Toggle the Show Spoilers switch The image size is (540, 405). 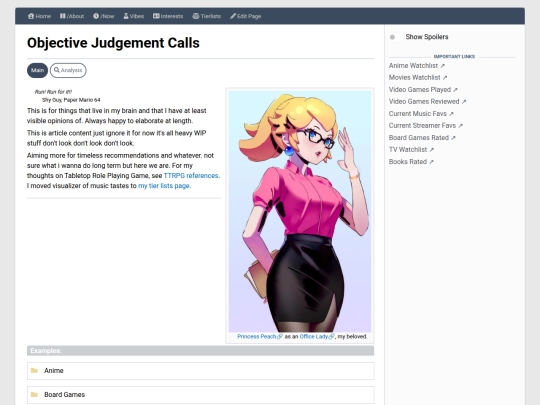pos(395,37)
